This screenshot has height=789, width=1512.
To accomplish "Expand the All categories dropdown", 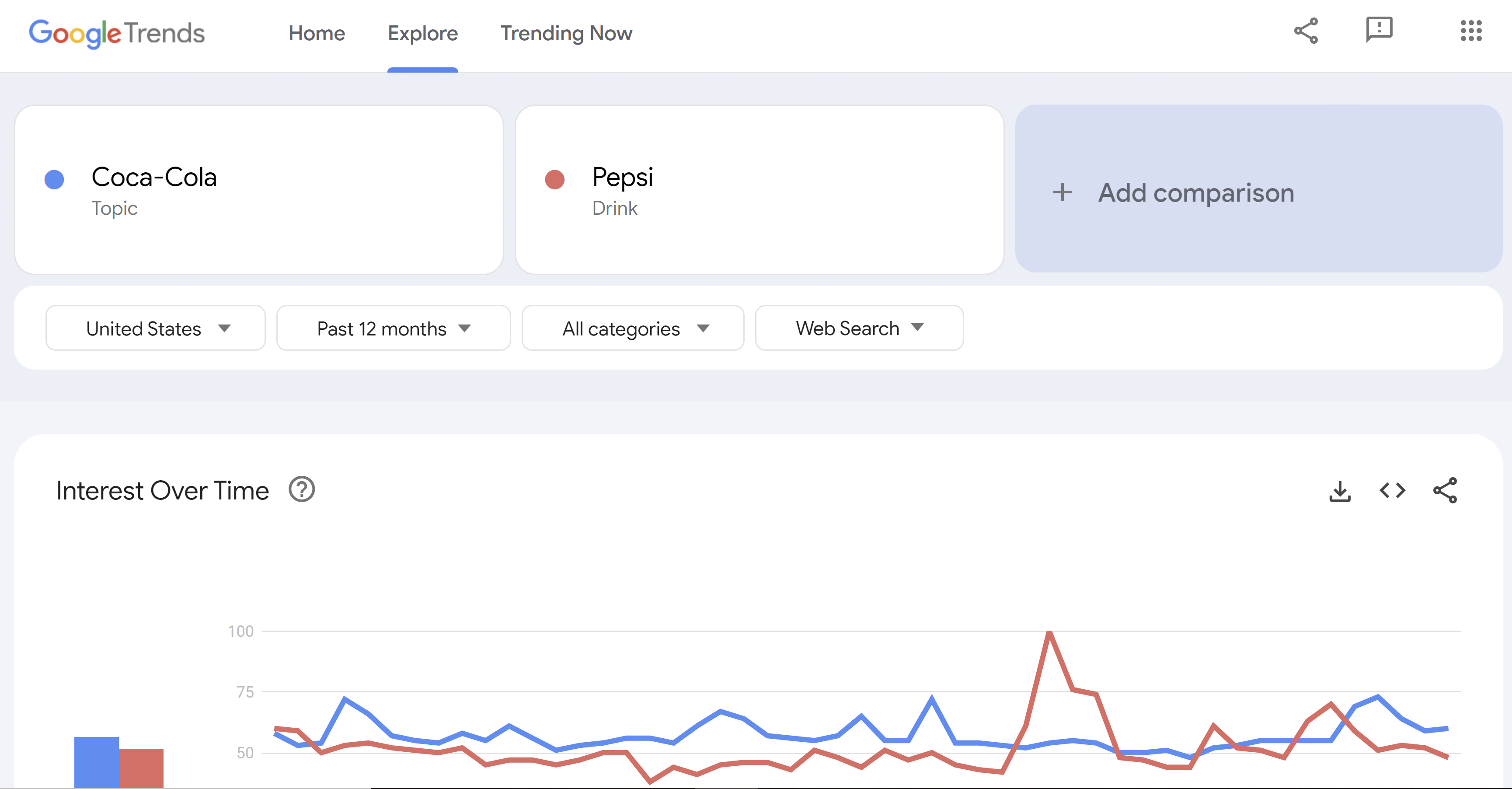I will click(x=633, y=328).
